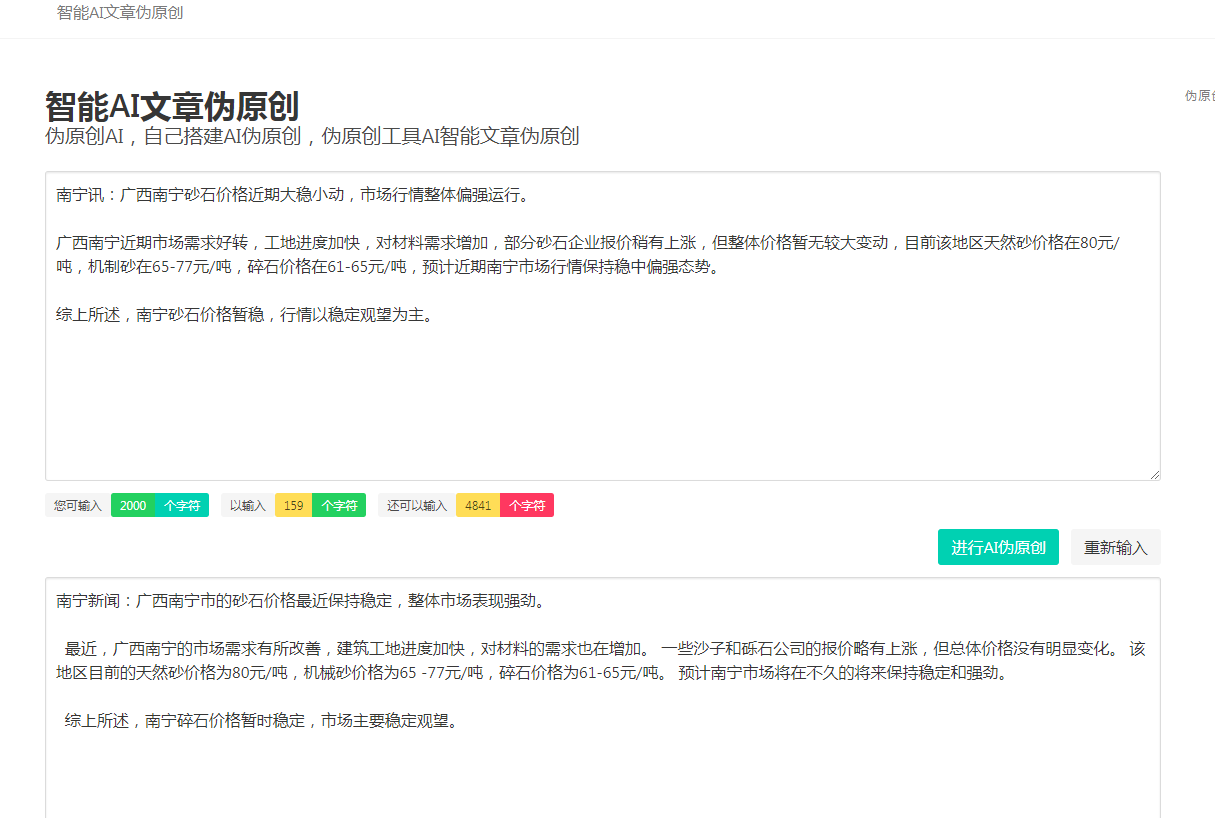Image resolution: width=1215 pixels, height=818 pixels.
Task: Open the 智能AI文章伪原创 top navigation link
Action: coord(120,13)
